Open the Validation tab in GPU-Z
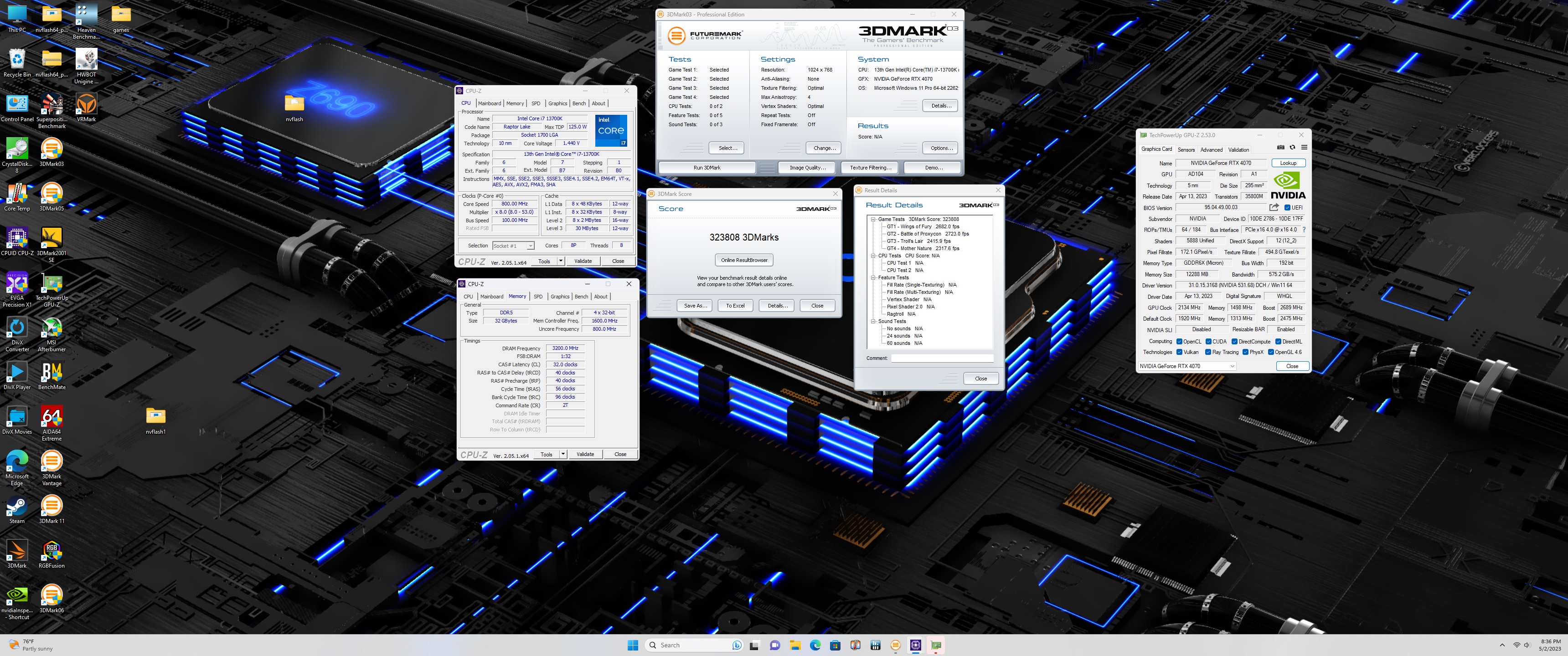 tap(1238, 149)
